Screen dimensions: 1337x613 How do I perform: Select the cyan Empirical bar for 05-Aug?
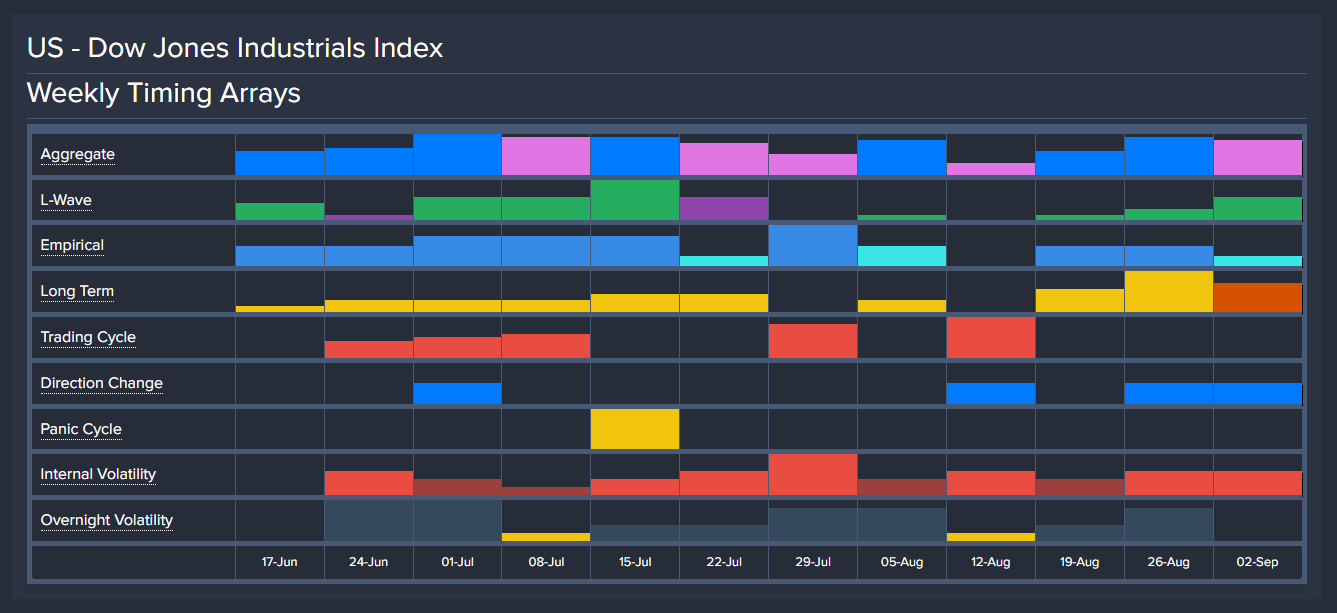tap(902, 256)
